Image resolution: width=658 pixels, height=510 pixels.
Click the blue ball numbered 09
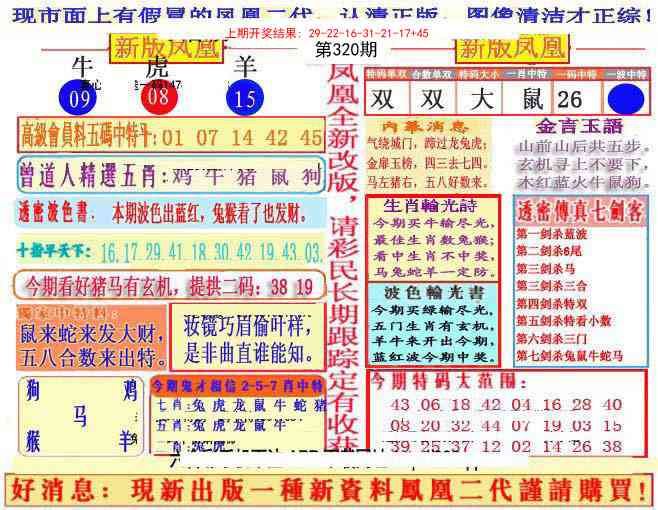(81, 98)
